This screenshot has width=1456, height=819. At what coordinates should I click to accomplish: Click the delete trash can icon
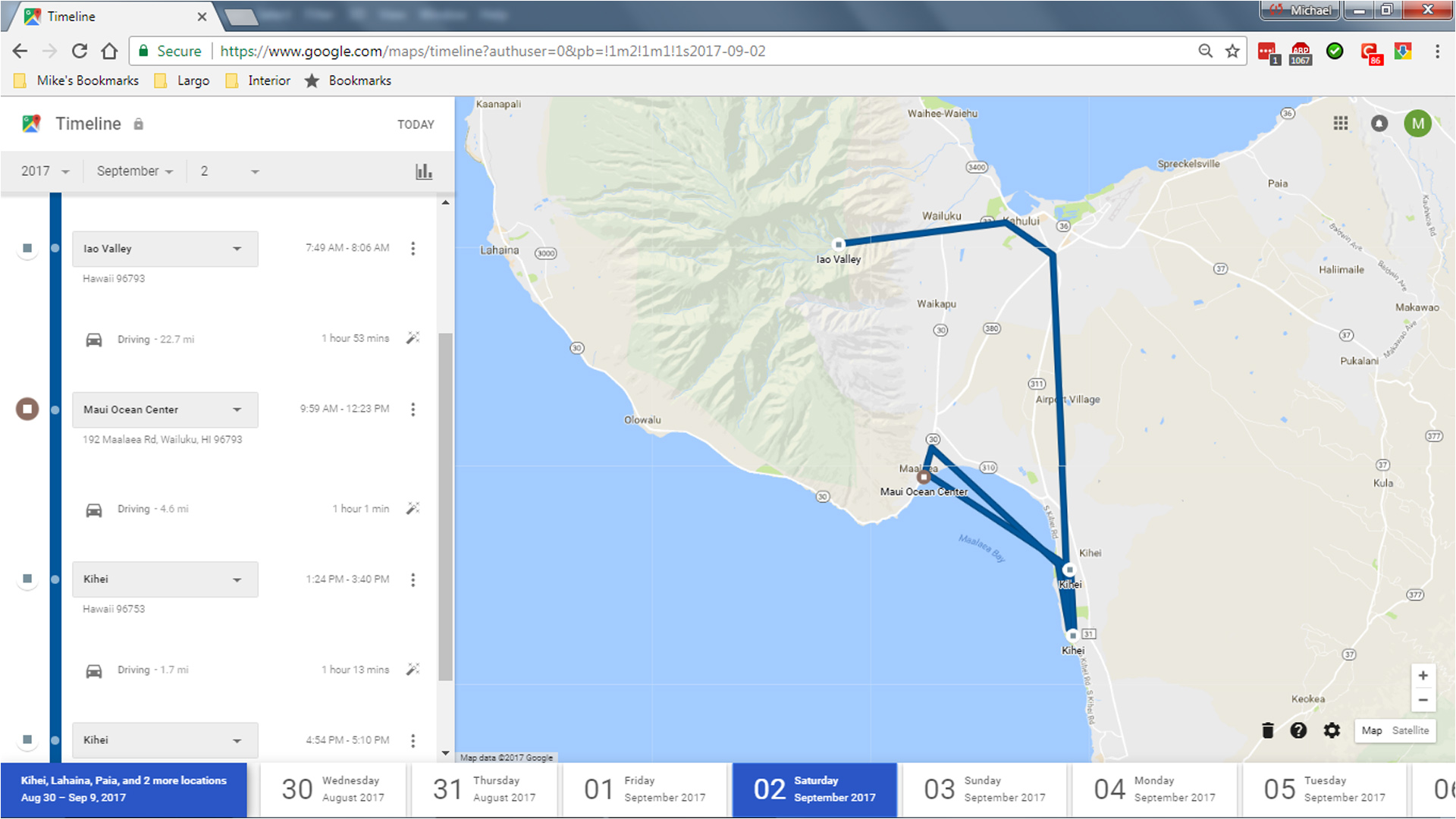[x=1267, y=730]
